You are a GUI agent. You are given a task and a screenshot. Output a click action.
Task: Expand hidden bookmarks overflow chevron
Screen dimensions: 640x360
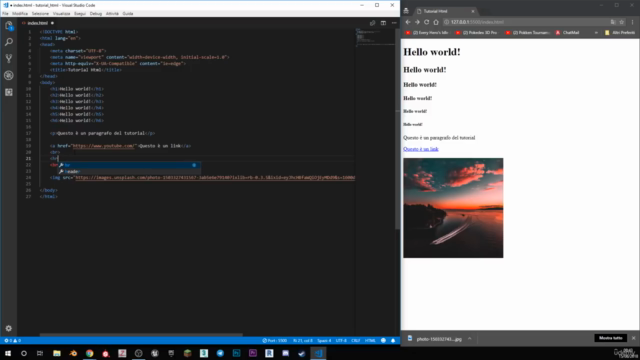[596, 33]
